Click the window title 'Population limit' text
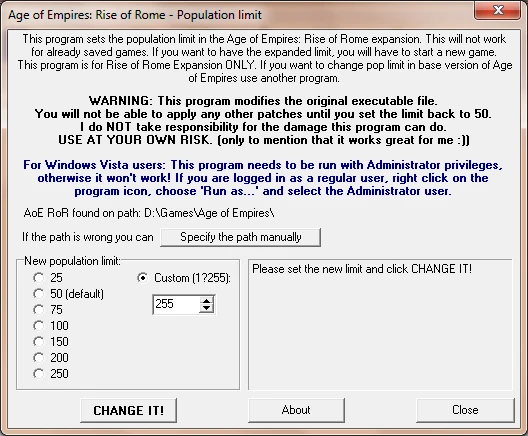 pos(219,15)
